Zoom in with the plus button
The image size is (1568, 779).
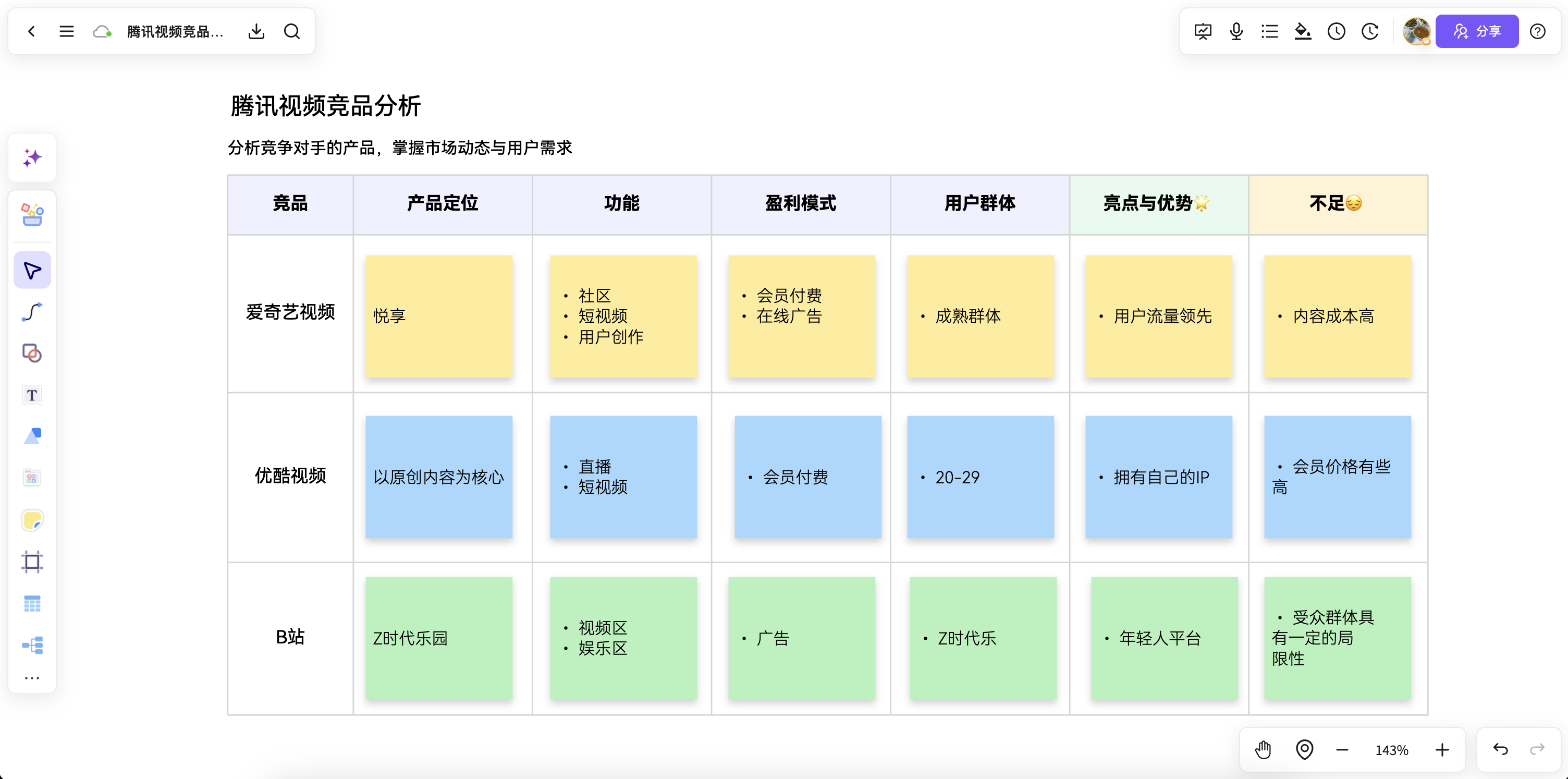pos(1442,750)
